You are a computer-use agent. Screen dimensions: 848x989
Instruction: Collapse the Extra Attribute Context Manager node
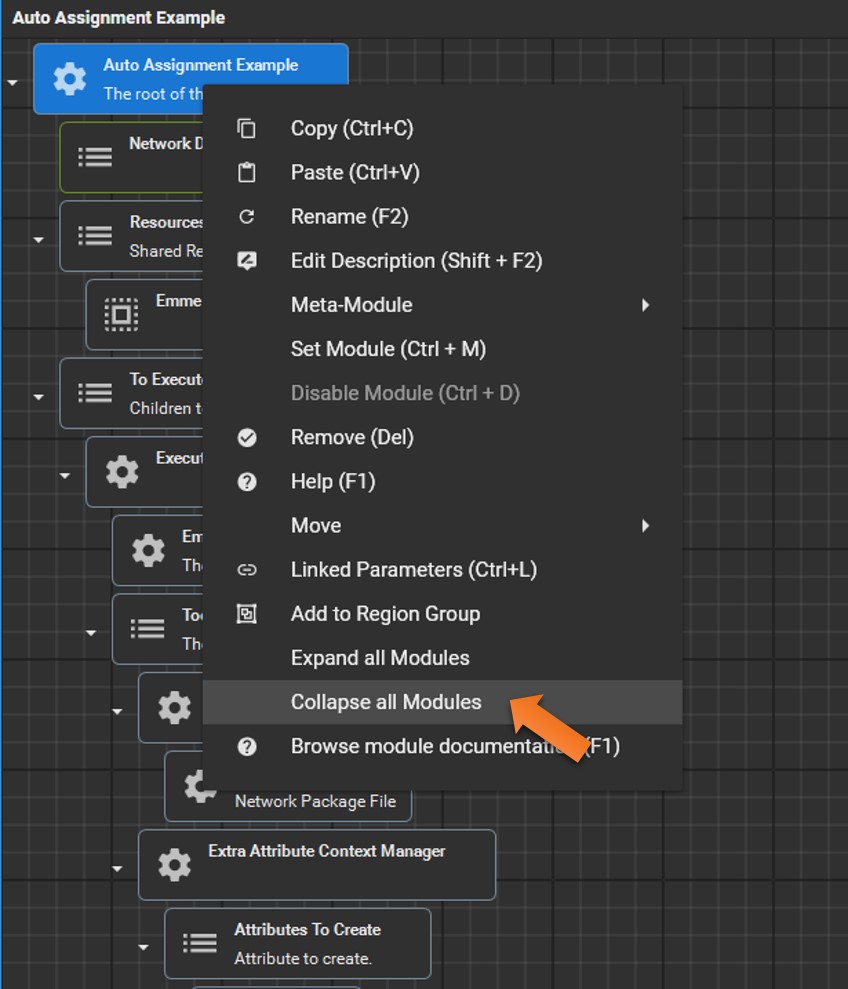tap(118, 868)
